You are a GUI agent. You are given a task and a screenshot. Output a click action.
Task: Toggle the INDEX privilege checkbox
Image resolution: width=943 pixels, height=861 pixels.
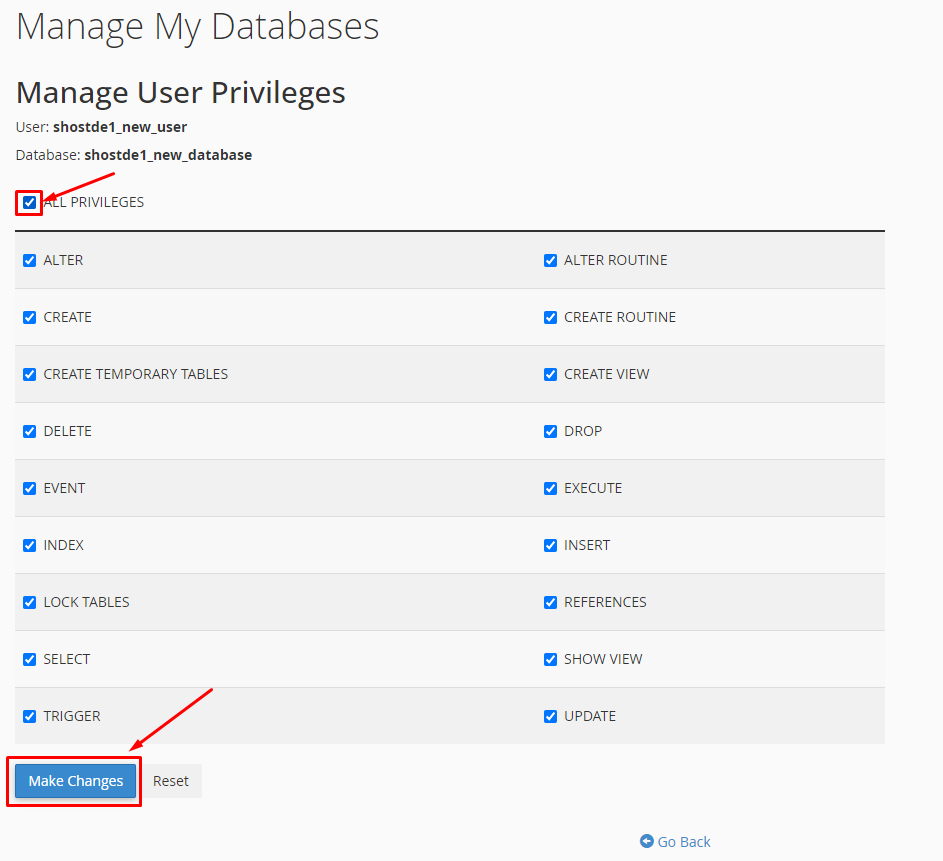point(29,545)
